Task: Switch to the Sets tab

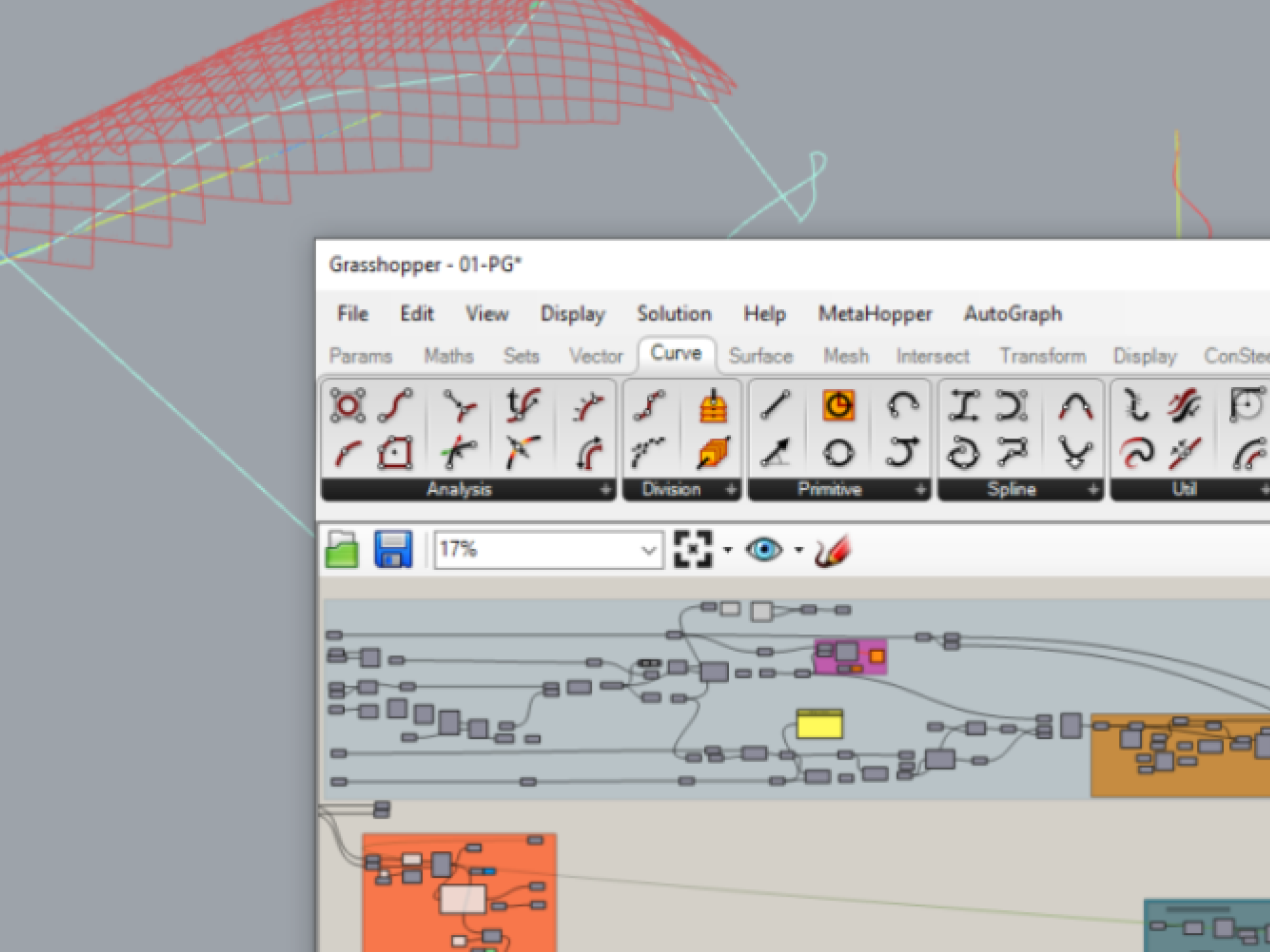Action: [x=521, y=356]
